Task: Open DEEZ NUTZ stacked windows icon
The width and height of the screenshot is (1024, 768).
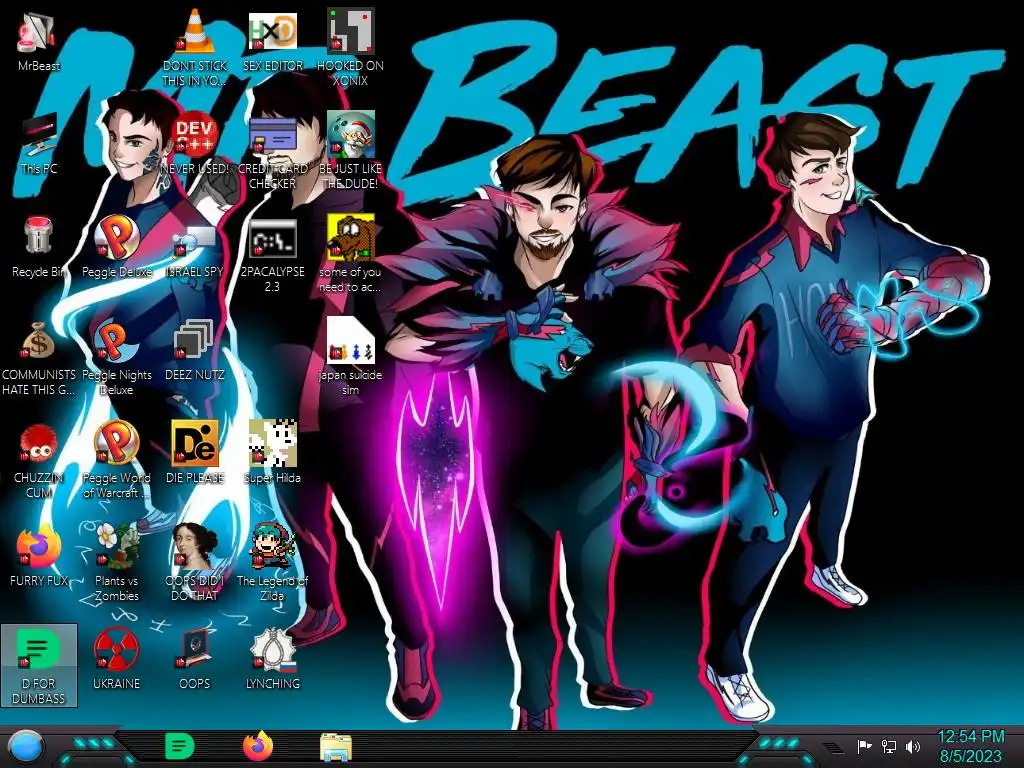Action: 195,341
